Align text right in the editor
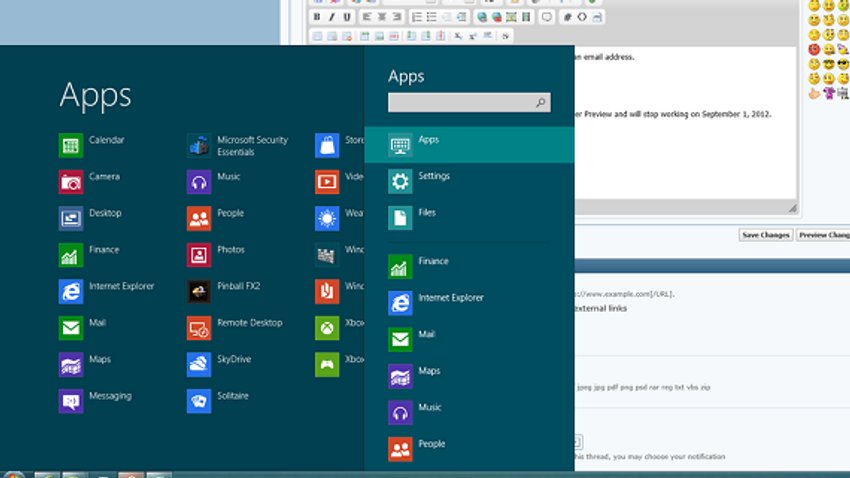The image size is (850, 478). point(397,17)
